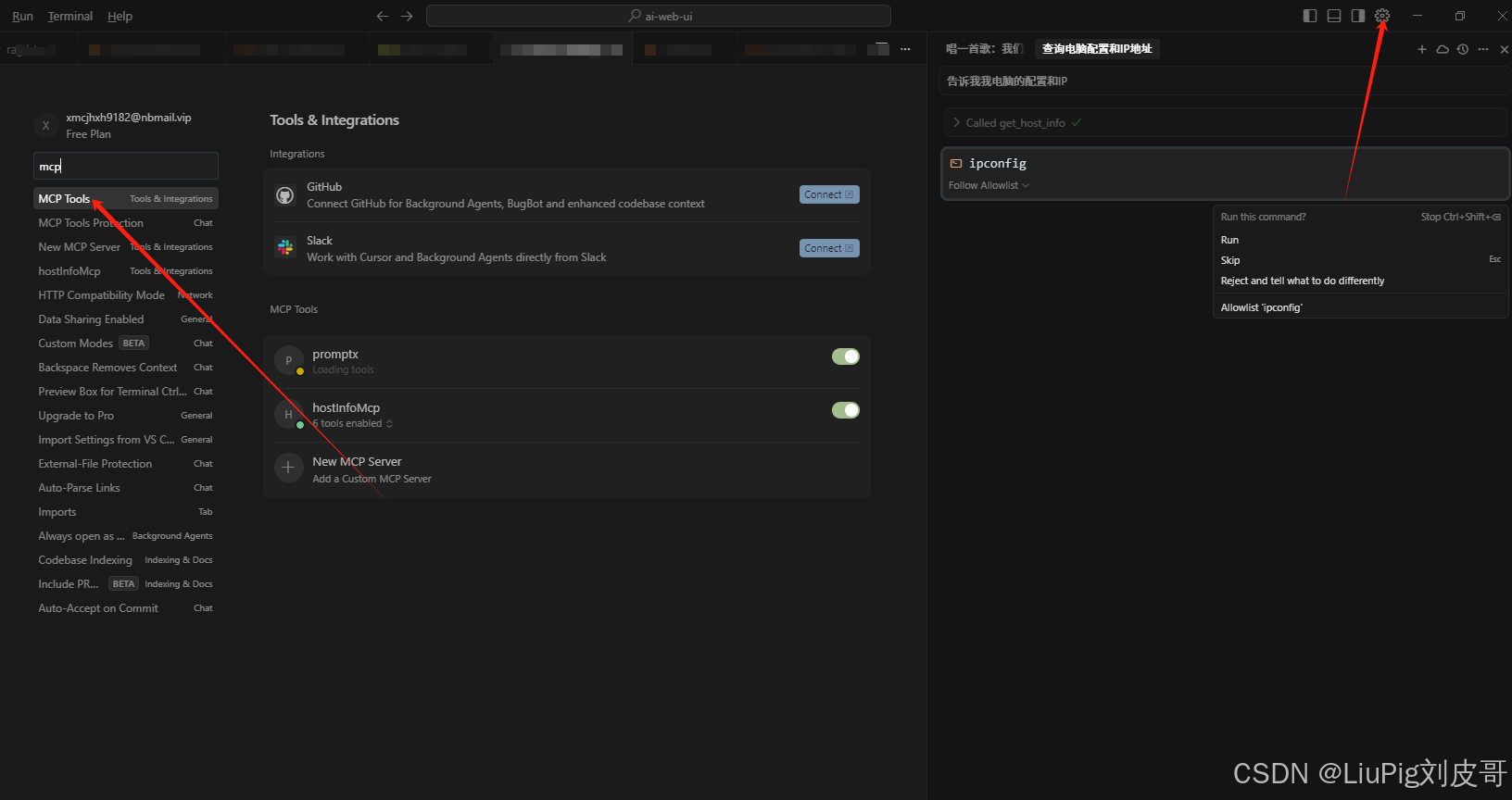Go forward with the right navigation arrow
The height and width of the screenshot is (800, 1512).
coord(407,16)
